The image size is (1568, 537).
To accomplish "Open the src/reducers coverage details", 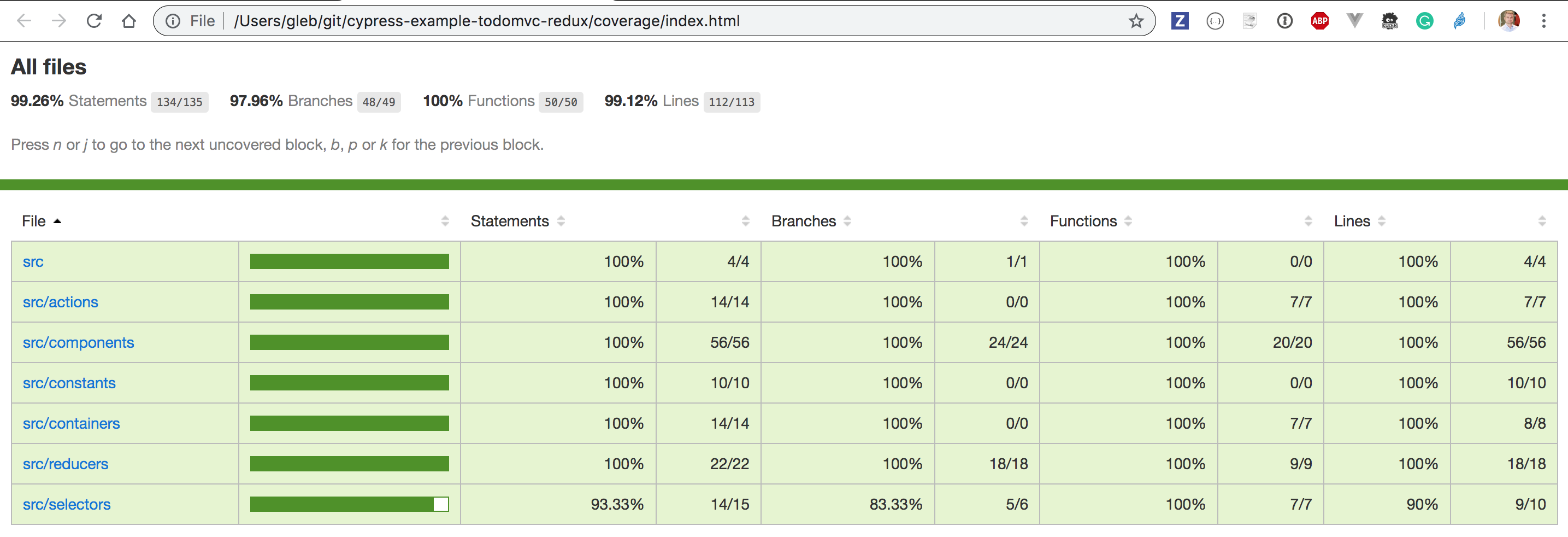I will 64,463.
